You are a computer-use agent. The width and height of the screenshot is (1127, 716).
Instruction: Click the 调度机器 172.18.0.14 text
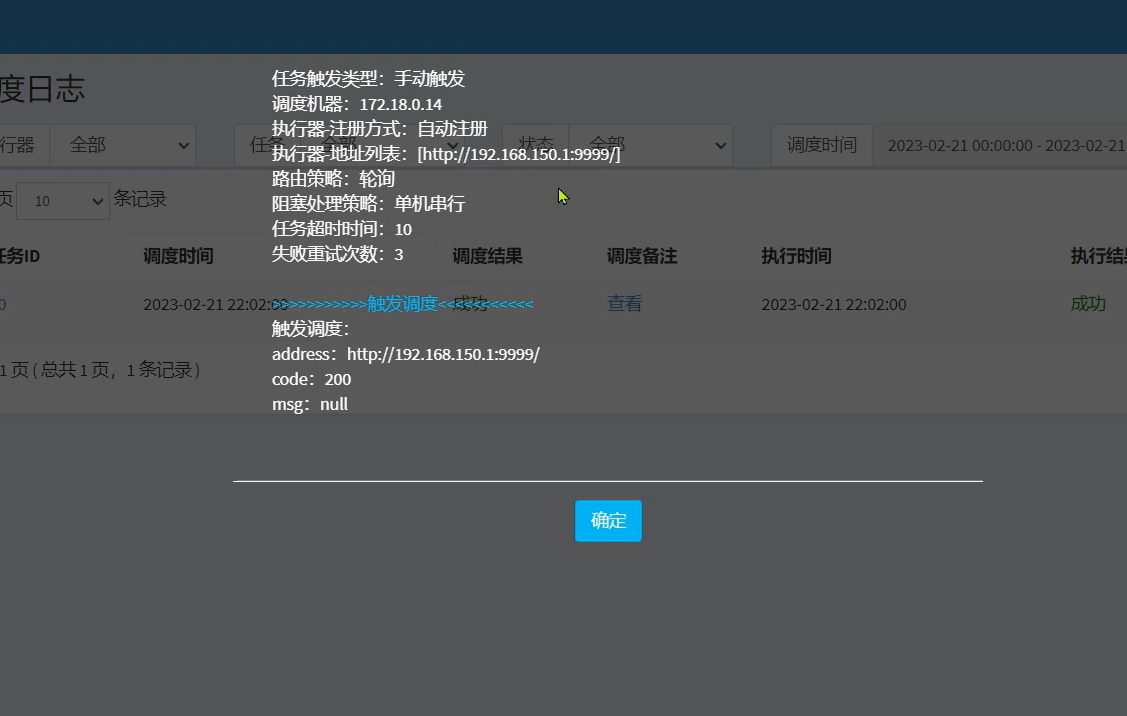(x=356, y=104)
